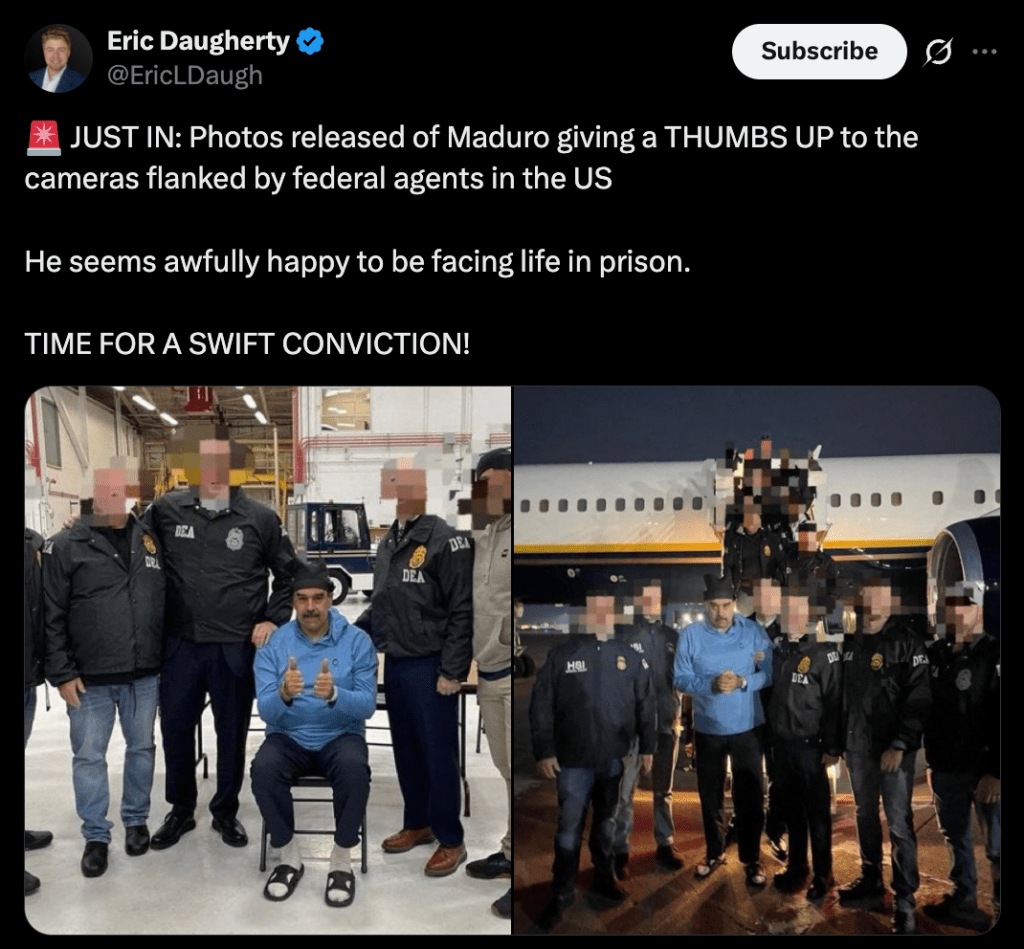The image size is (1024, 949).
Task: Open the left hangar photo
Action: pos(268,660)
